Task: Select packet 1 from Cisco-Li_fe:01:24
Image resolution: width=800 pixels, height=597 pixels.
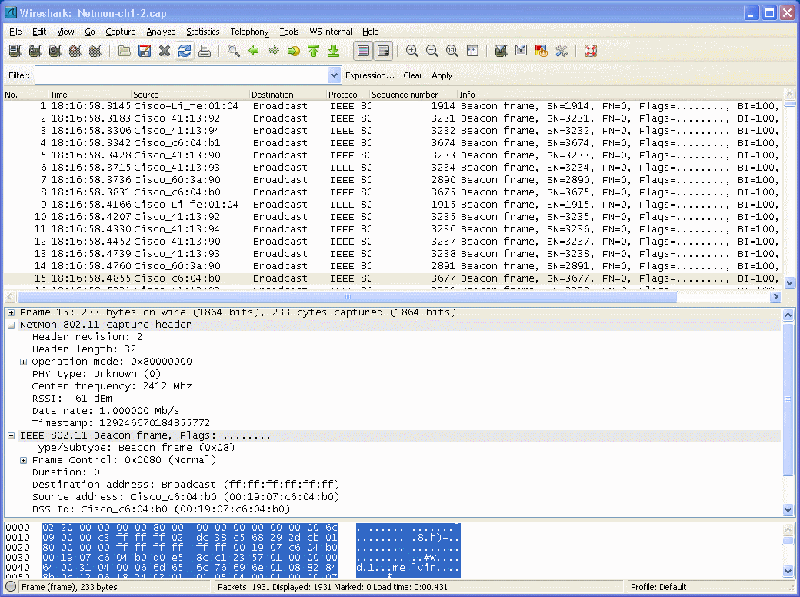Action: pyautogui.click(x=392, y=106)
